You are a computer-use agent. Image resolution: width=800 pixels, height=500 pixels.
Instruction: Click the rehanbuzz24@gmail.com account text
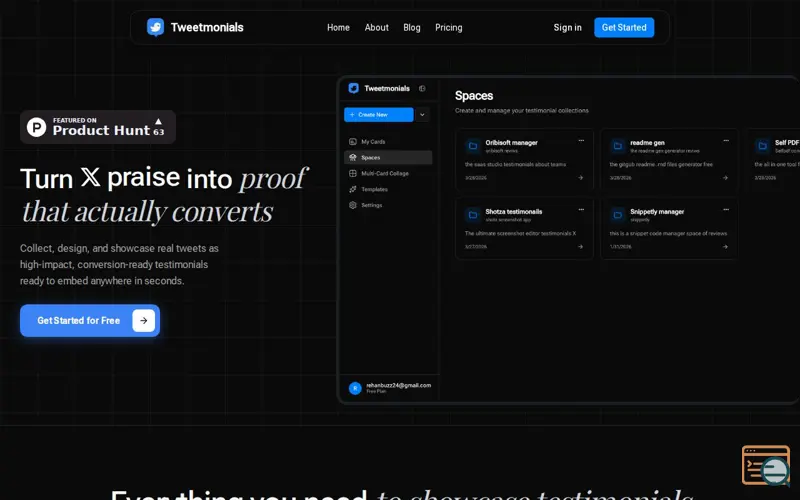click(398, 385)
